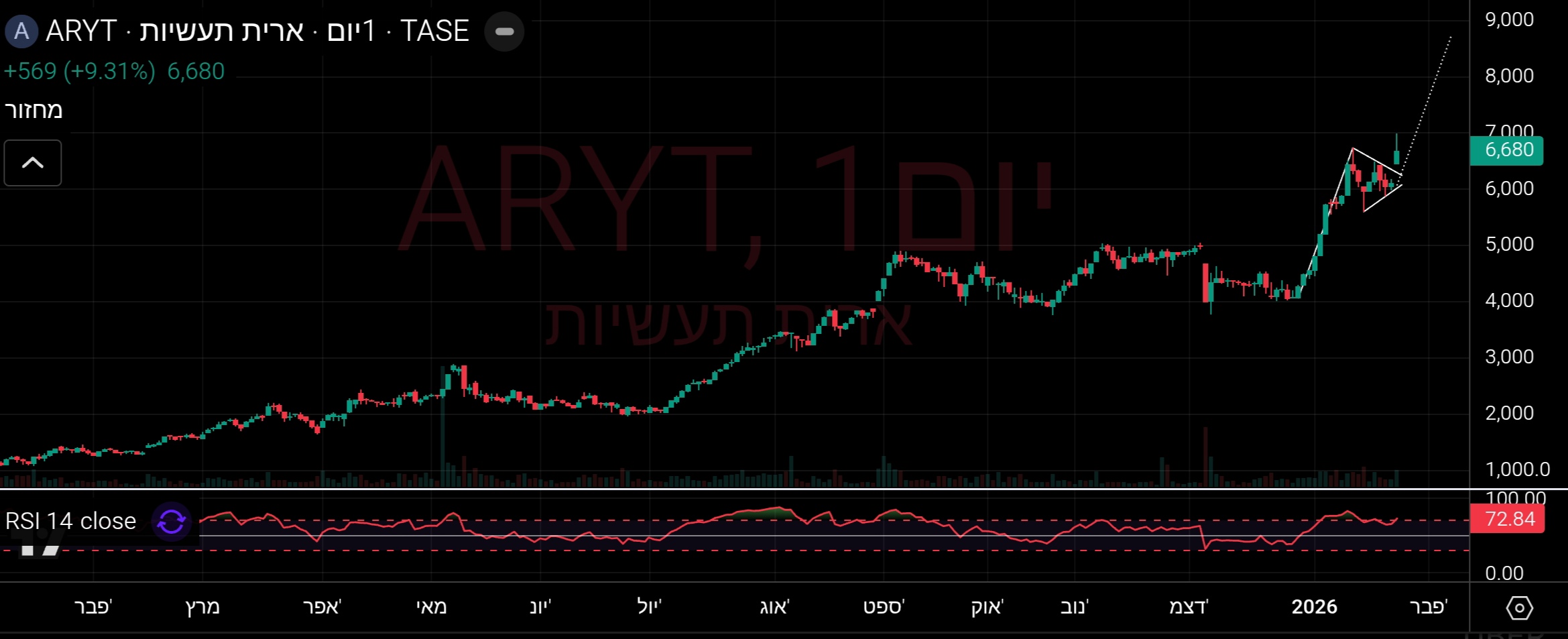Select the דצמ' time axis label
The image size is (1568, 639).
pos(1189,607)
